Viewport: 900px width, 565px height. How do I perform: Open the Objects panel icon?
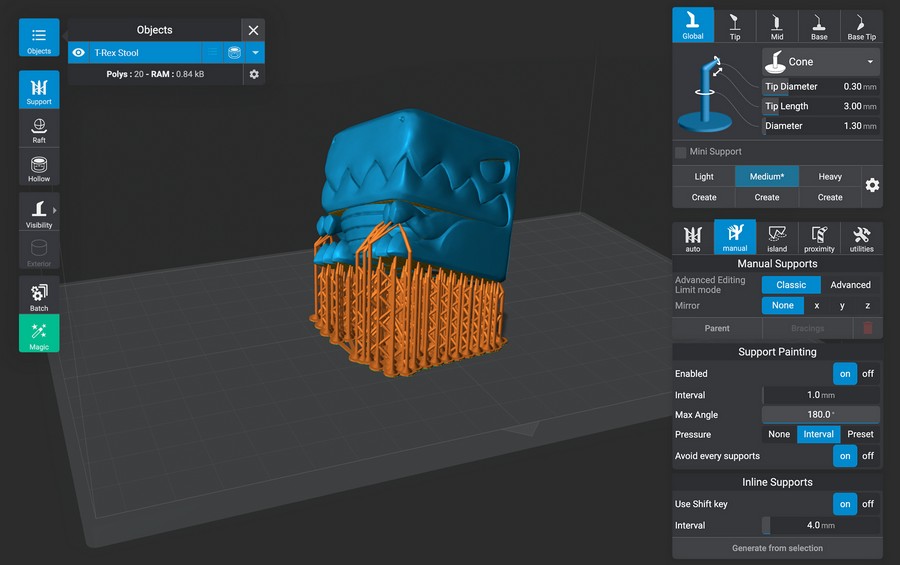click(x=39, y=37)
